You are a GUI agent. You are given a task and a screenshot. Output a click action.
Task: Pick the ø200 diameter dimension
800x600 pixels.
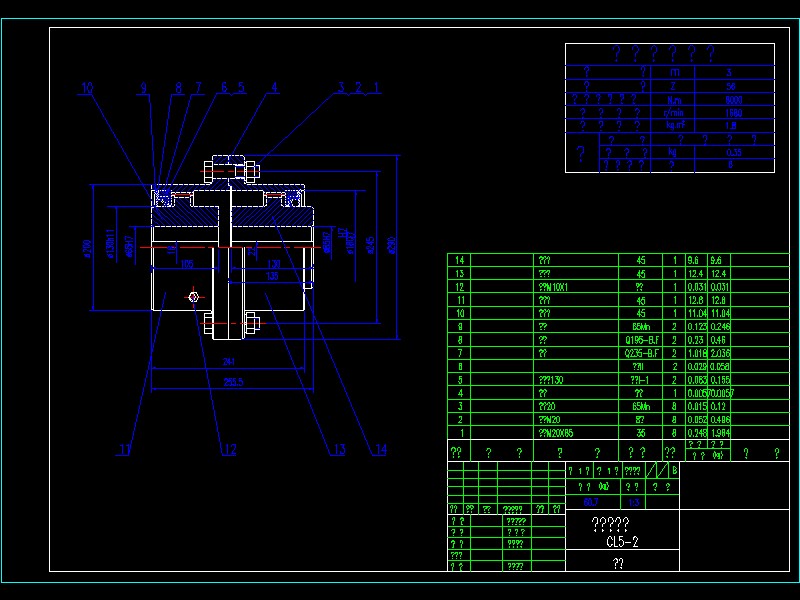pyautogui.click(x=87, y=249)
